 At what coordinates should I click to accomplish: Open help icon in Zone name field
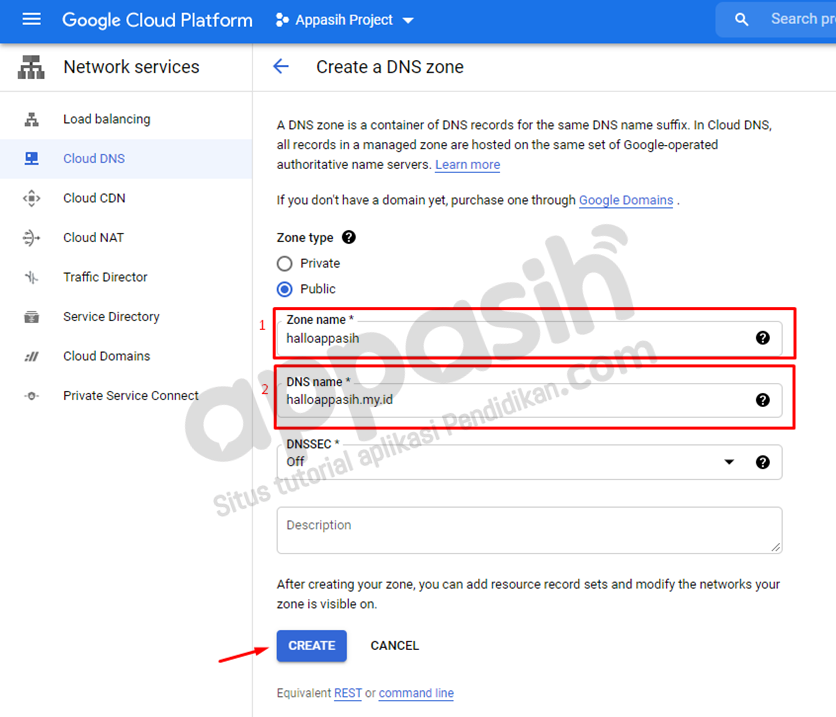tap(763, 337)
